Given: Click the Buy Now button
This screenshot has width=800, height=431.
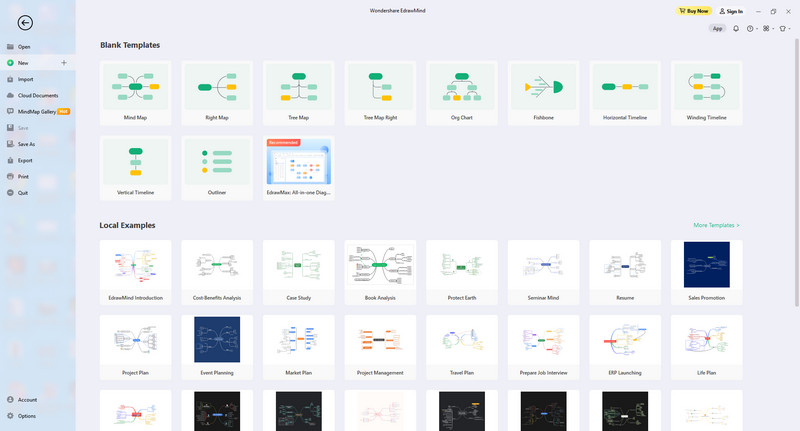Looking at the screenshot, I should [694, 11].
